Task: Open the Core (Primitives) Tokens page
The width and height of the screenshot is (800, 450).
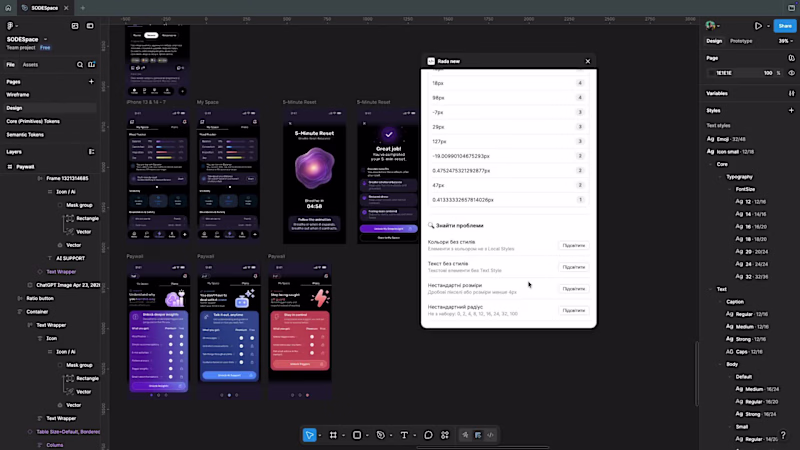Action: click(33, 121)
